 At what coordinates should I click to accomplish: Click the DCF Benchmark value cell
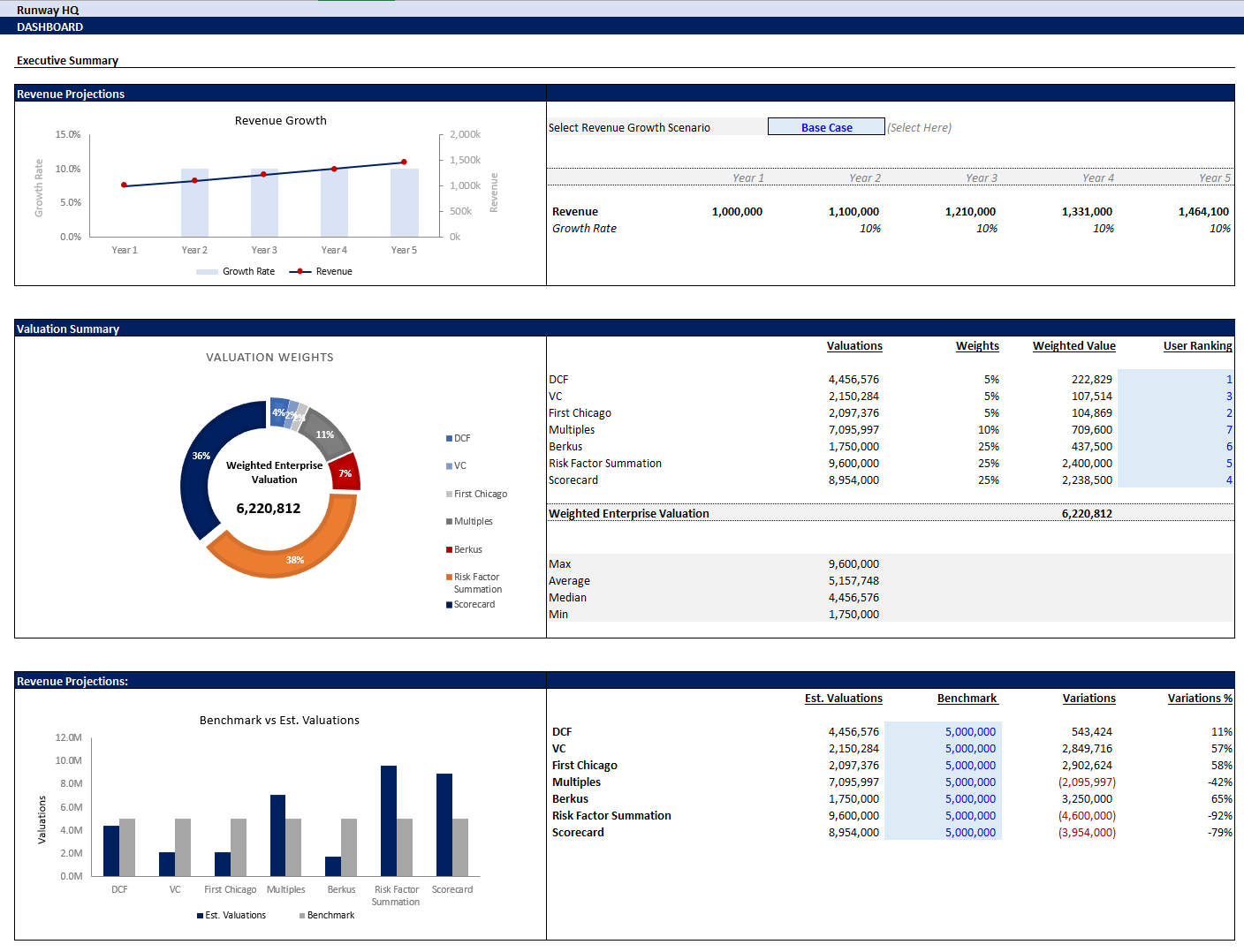tap(943, 732)
